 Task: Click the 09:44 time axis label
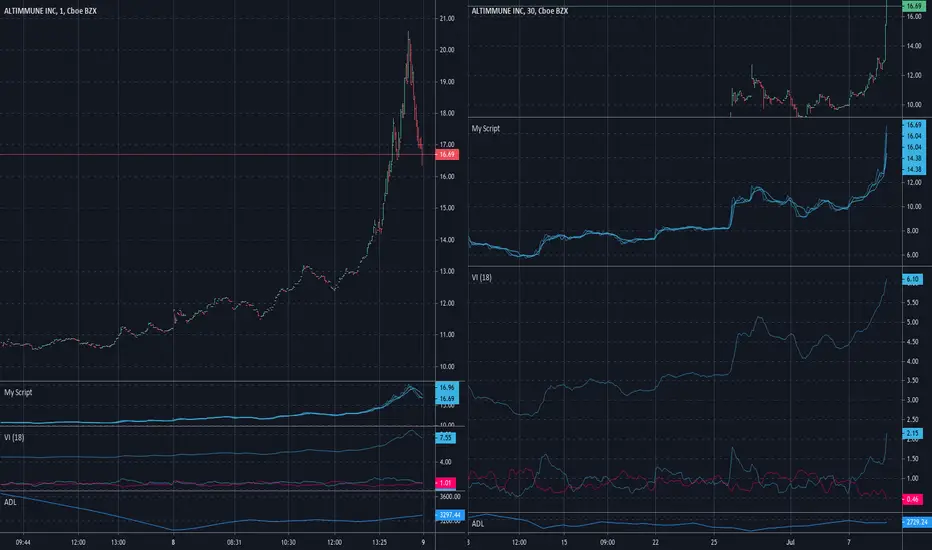point(23,542)
